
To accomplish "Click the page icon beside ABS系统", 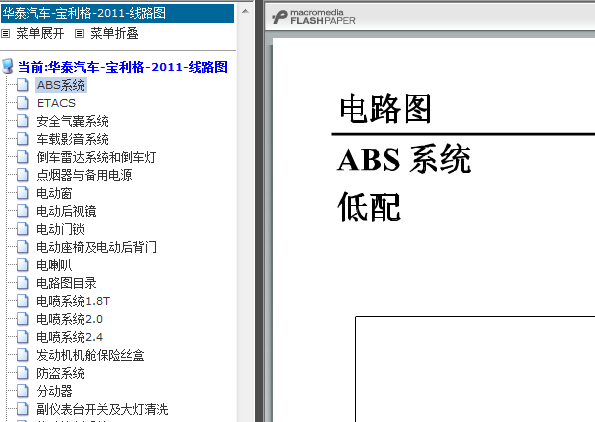I will [x=23, y=85].
